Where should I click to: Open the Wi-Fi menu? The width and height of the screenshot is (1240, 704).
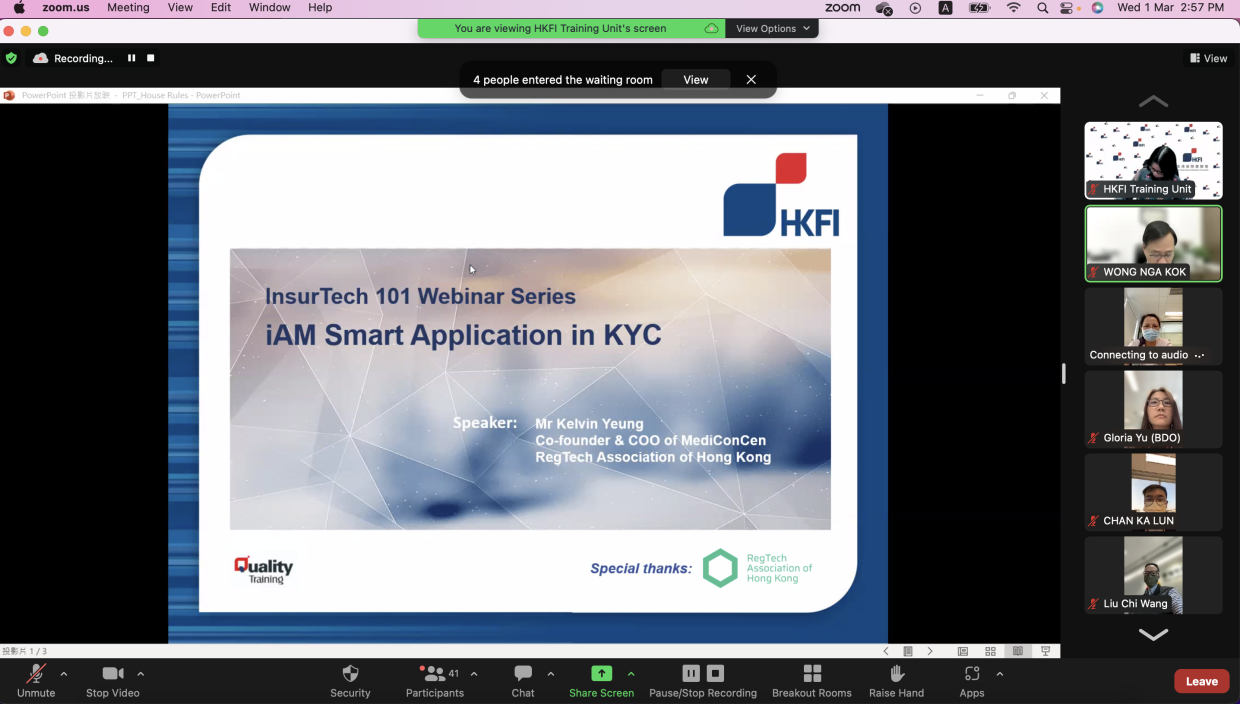[x=1014, y=8]
